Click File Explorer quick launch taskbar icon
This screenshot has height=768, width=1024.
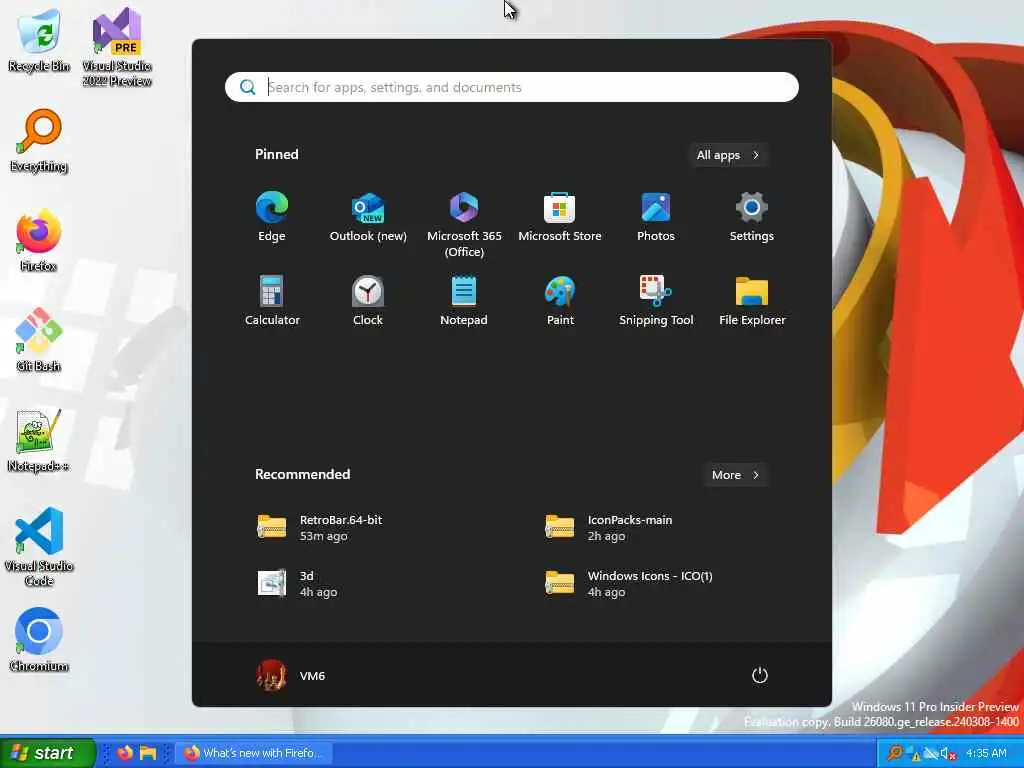click(x=148, y=753)
